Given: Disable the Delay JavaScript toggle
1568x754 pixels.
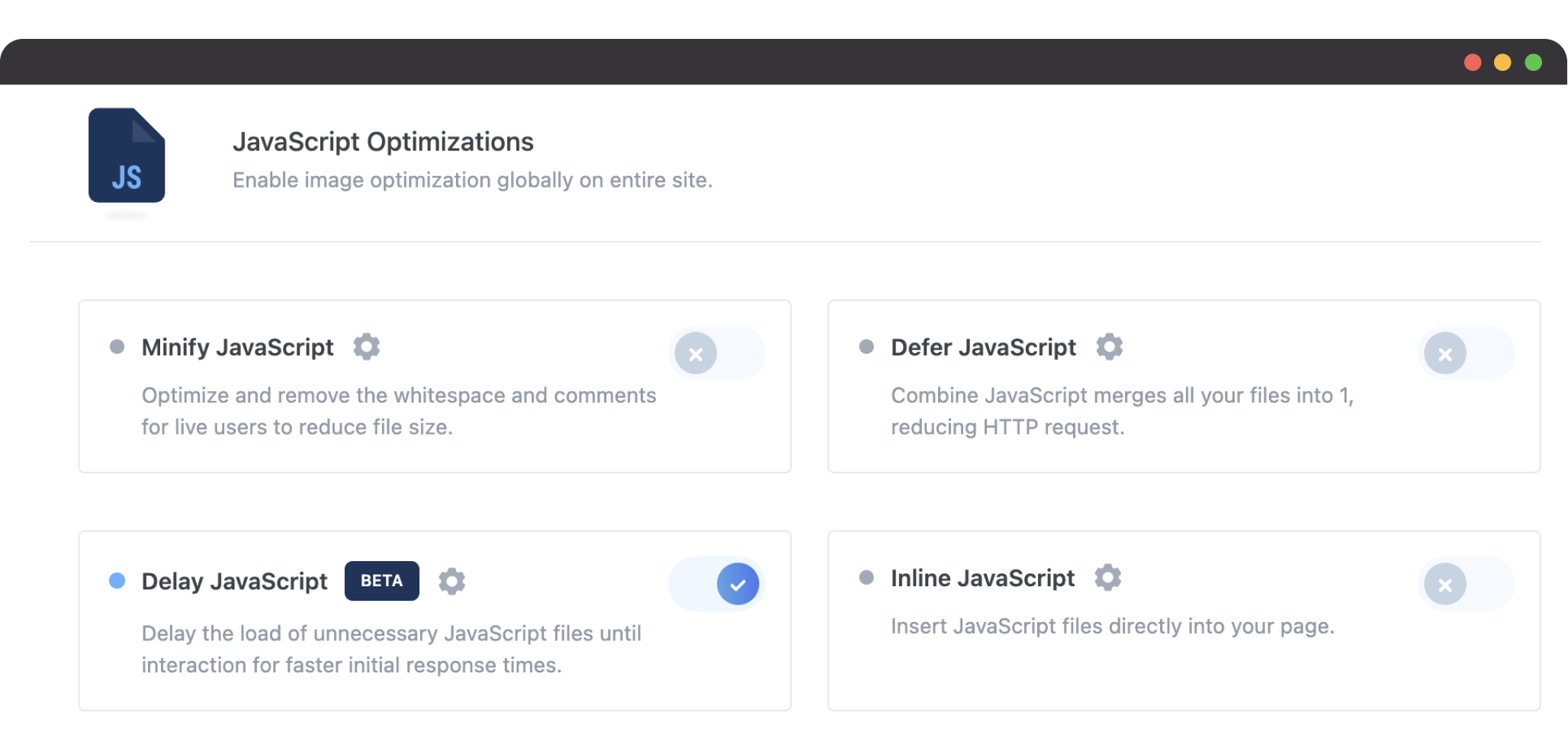Looking at the screenshot, I should tap(717, 584).
